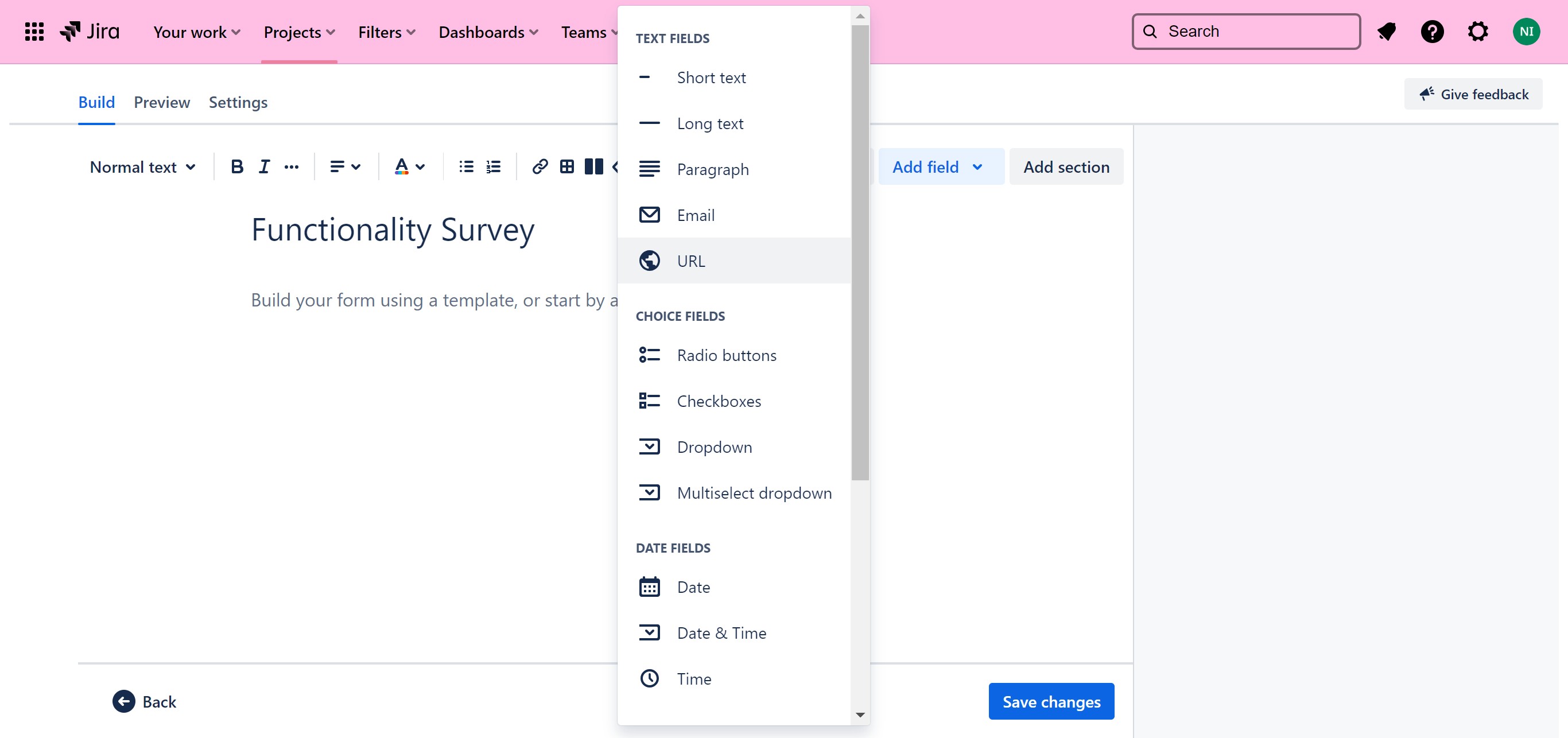
Task: Expand the Normal text style dropdown
Action: tap(142, 166)
